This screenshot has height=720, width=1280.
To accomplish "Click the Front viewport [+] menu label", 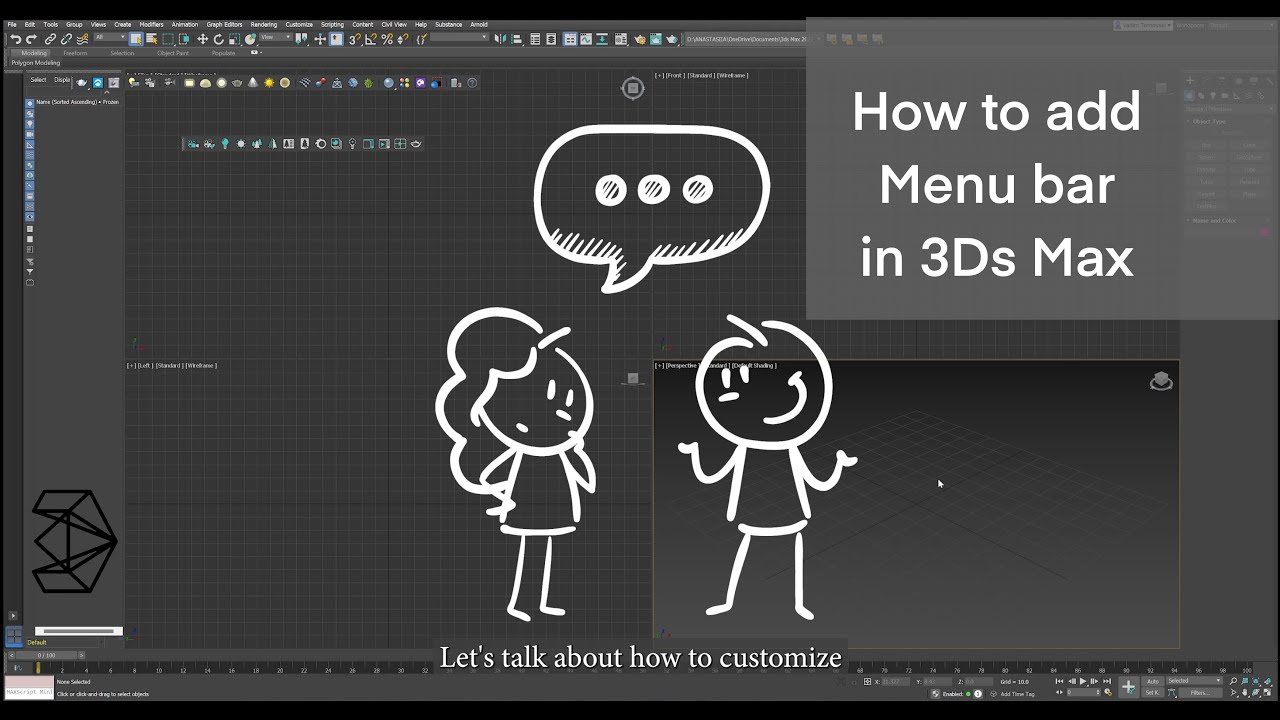I will pyautogui.click(x=659, y=75).
